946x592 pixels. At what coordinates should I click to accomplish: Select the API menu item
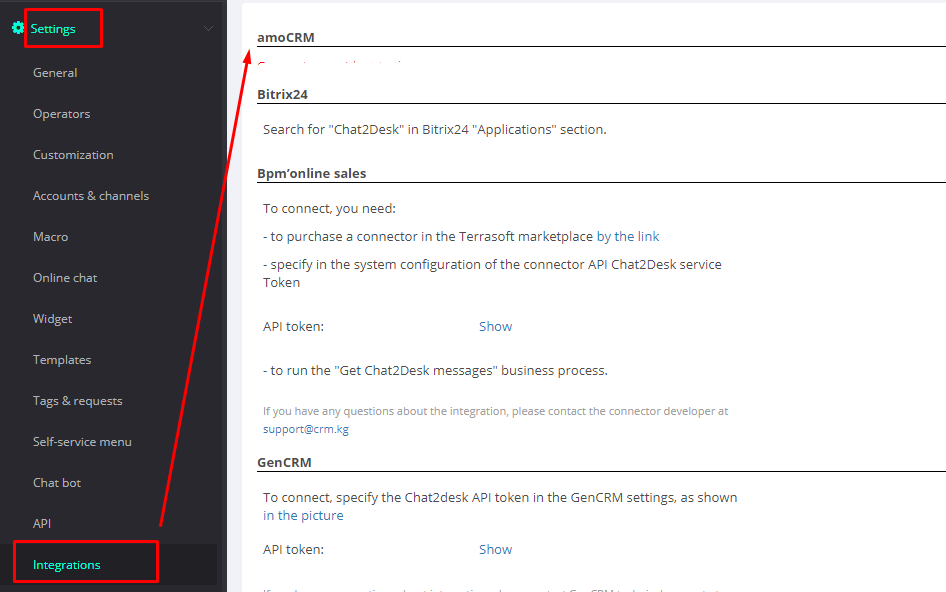(x=42, y=524)
